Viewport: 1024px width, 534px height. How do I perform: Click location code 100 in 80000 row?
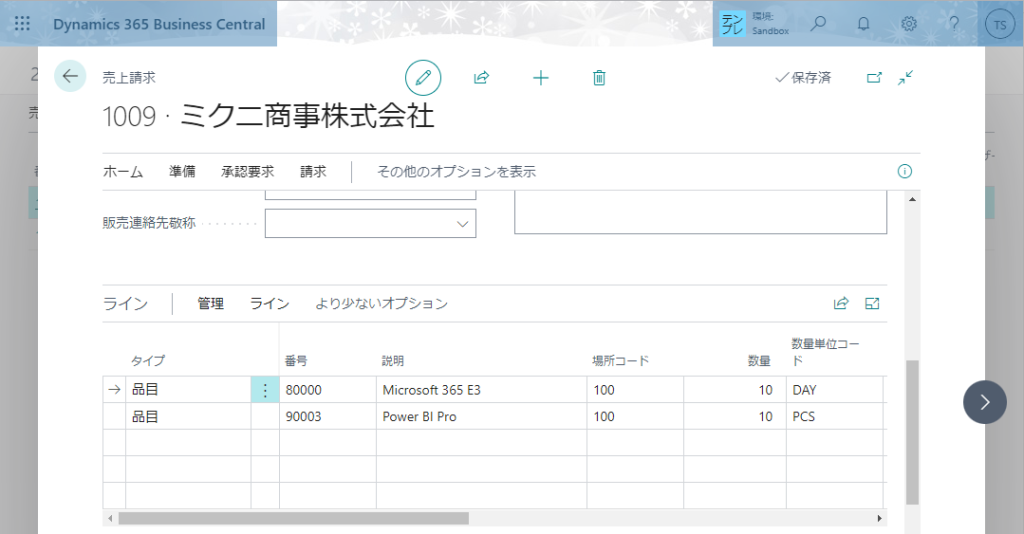(635, 390)
